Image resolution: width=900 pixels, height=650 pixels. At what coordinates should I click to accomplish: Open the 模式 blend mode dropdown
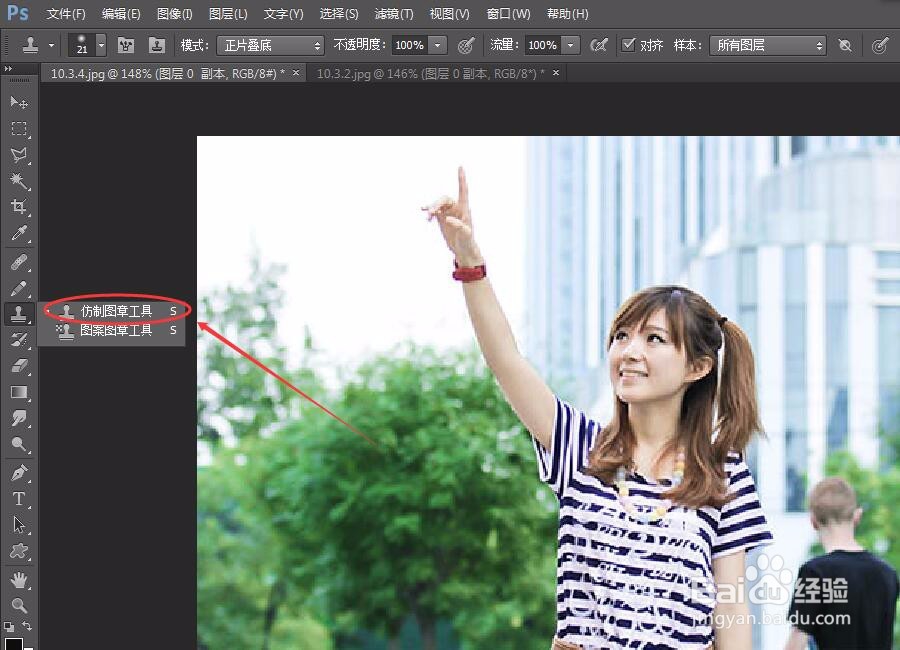click(x=270, y=45)
